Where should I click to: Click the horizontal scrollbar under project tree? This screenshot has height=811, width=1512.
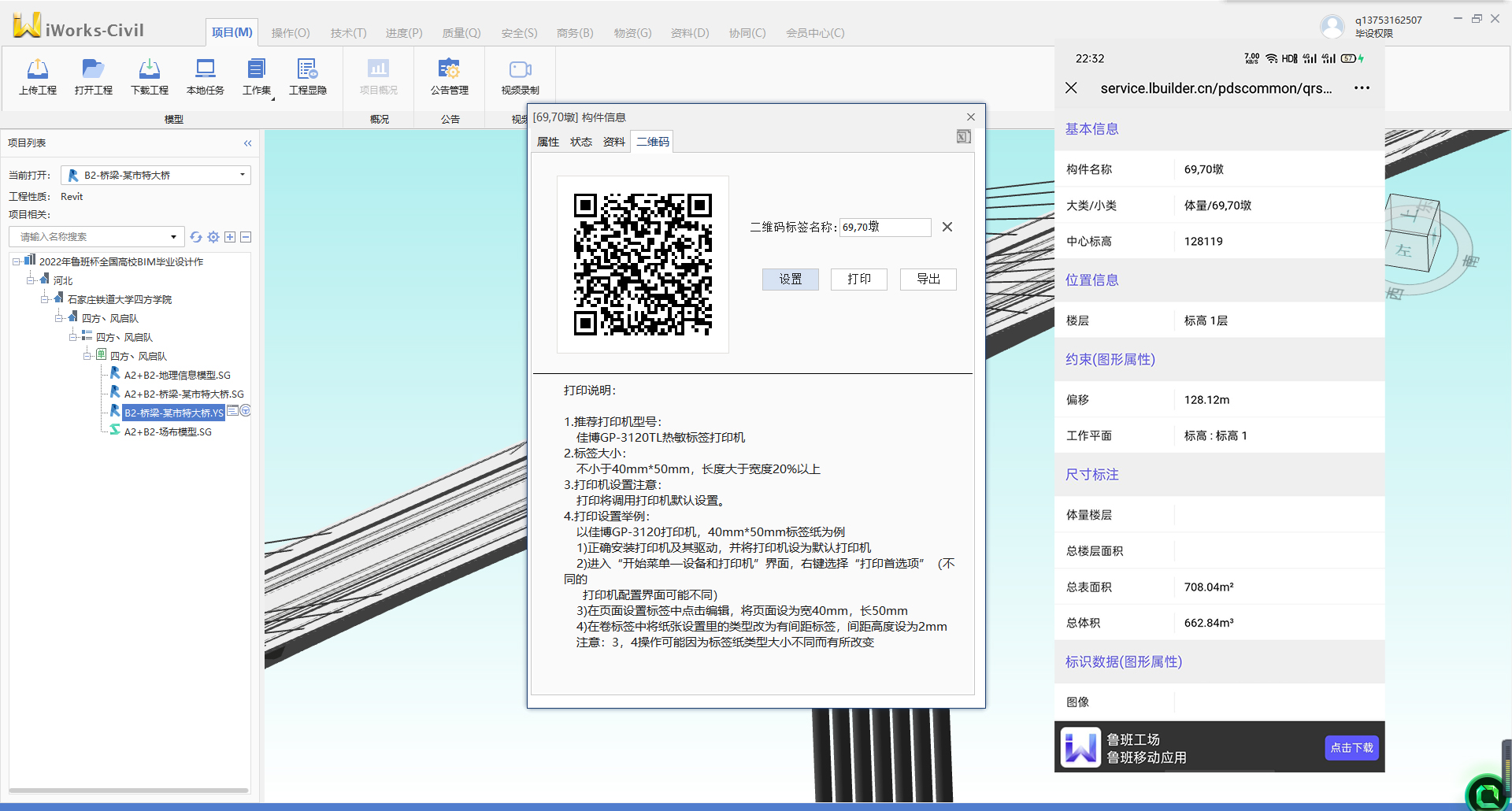[x=128, y=790]
